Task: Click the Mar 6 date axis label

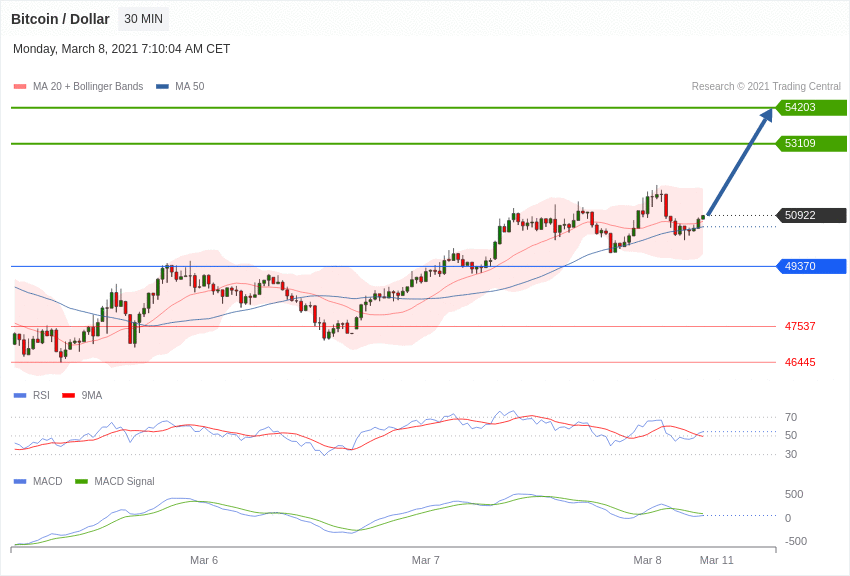Action: coord(204,560)
